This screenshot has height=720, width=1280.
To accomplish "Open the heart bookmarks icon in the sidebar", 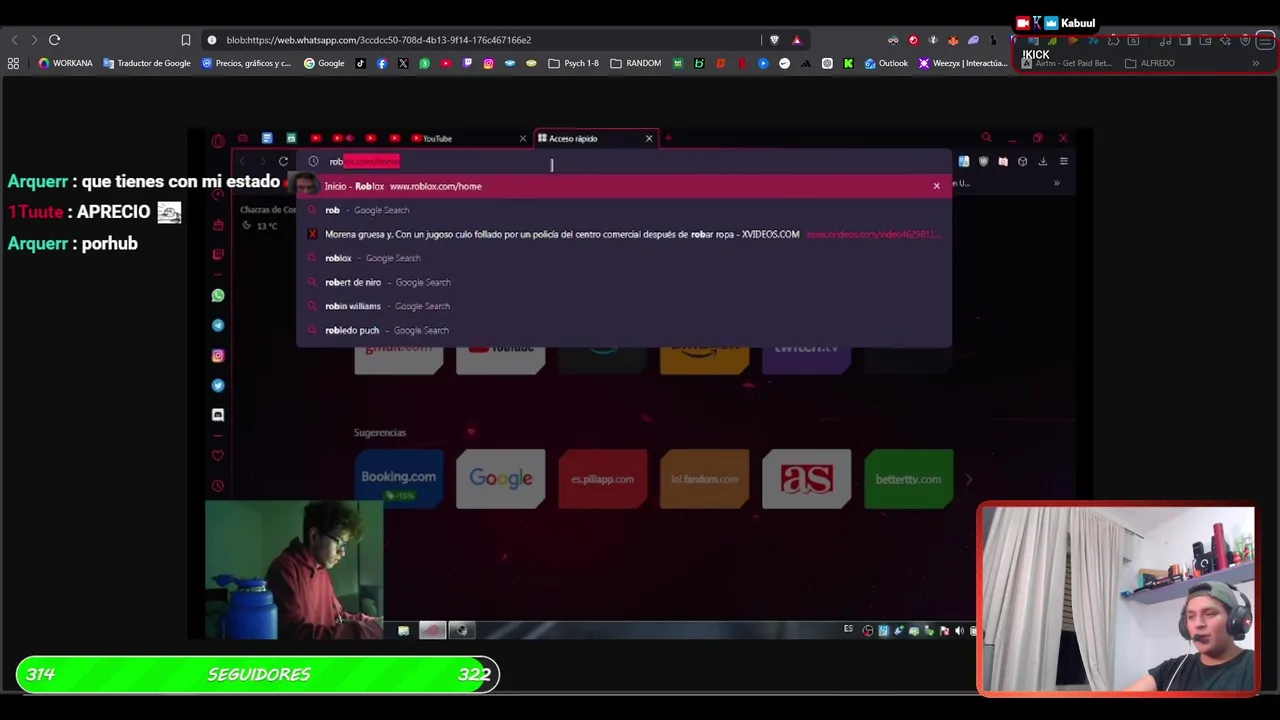I will 218,456.
